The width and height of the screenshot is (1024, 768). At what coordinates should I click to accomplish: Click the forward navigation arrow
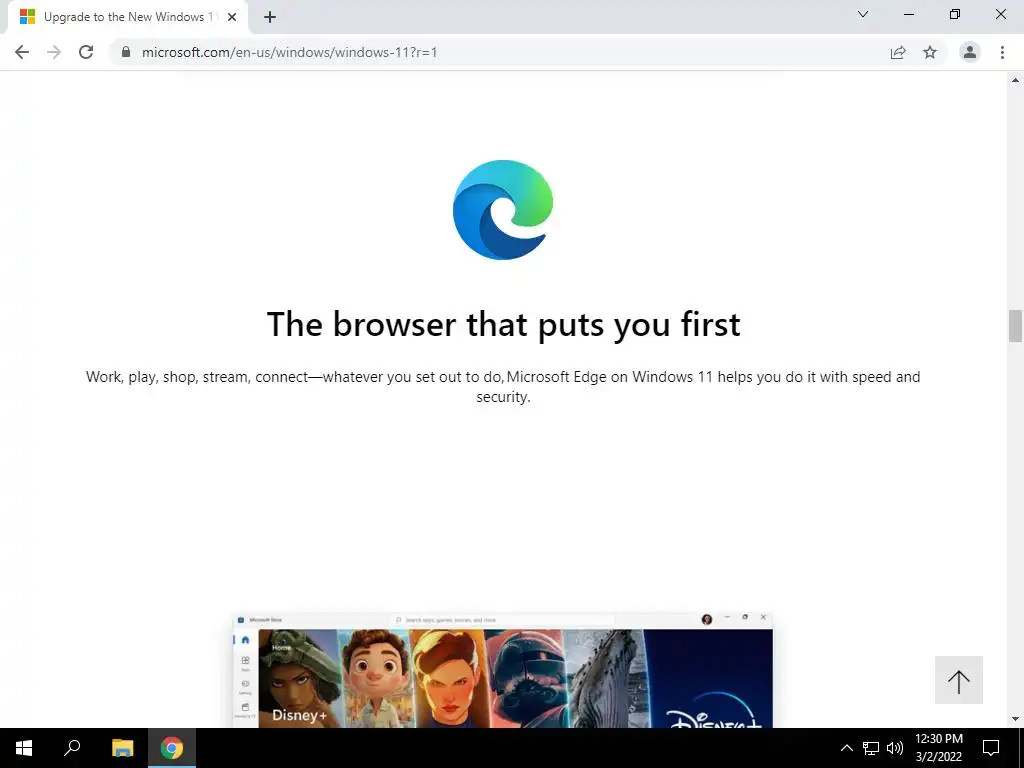coord(54,52)
